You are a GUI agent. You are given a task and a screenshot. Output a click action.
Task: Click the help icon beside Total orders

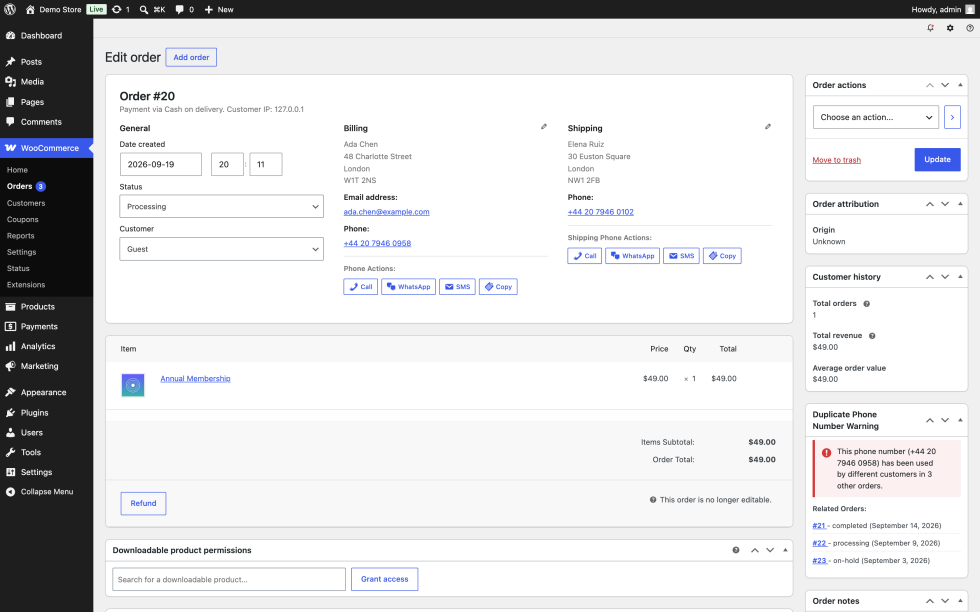pos(866,304)
